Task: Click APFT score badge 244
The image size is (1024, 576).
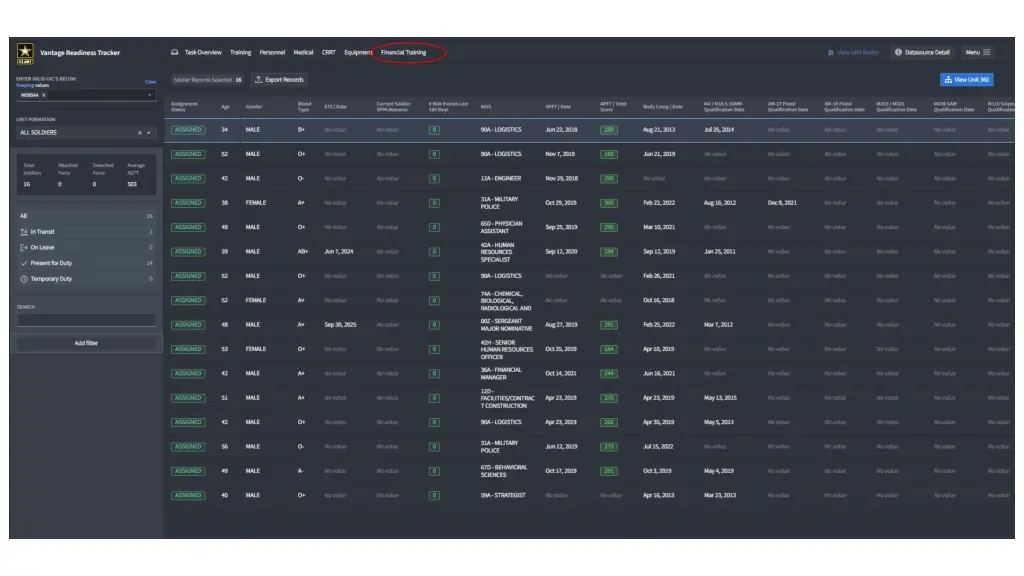Action: 609,374
